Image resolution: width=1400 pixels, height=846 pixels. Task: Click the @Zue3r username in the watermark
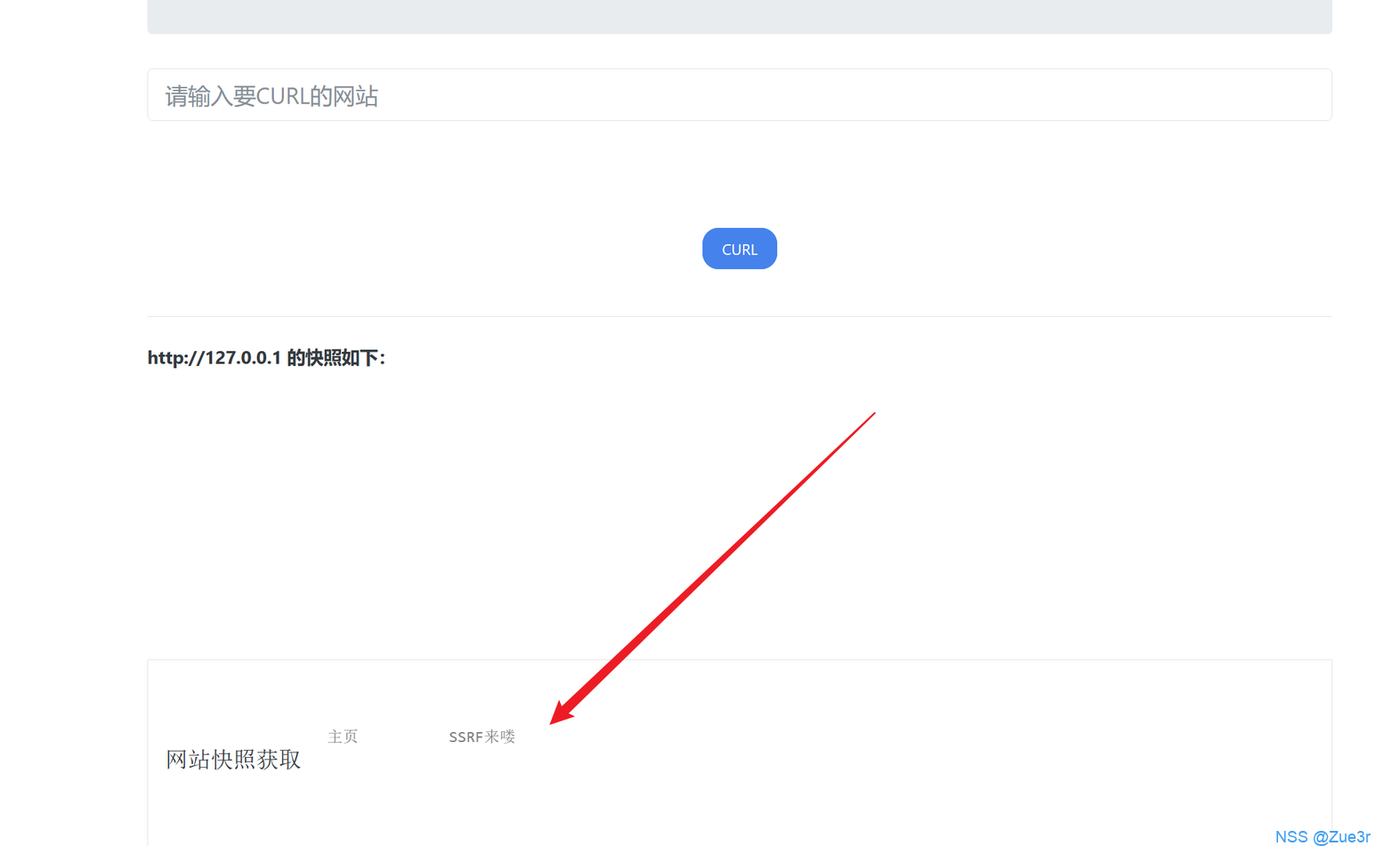(x=1341, y=836)
